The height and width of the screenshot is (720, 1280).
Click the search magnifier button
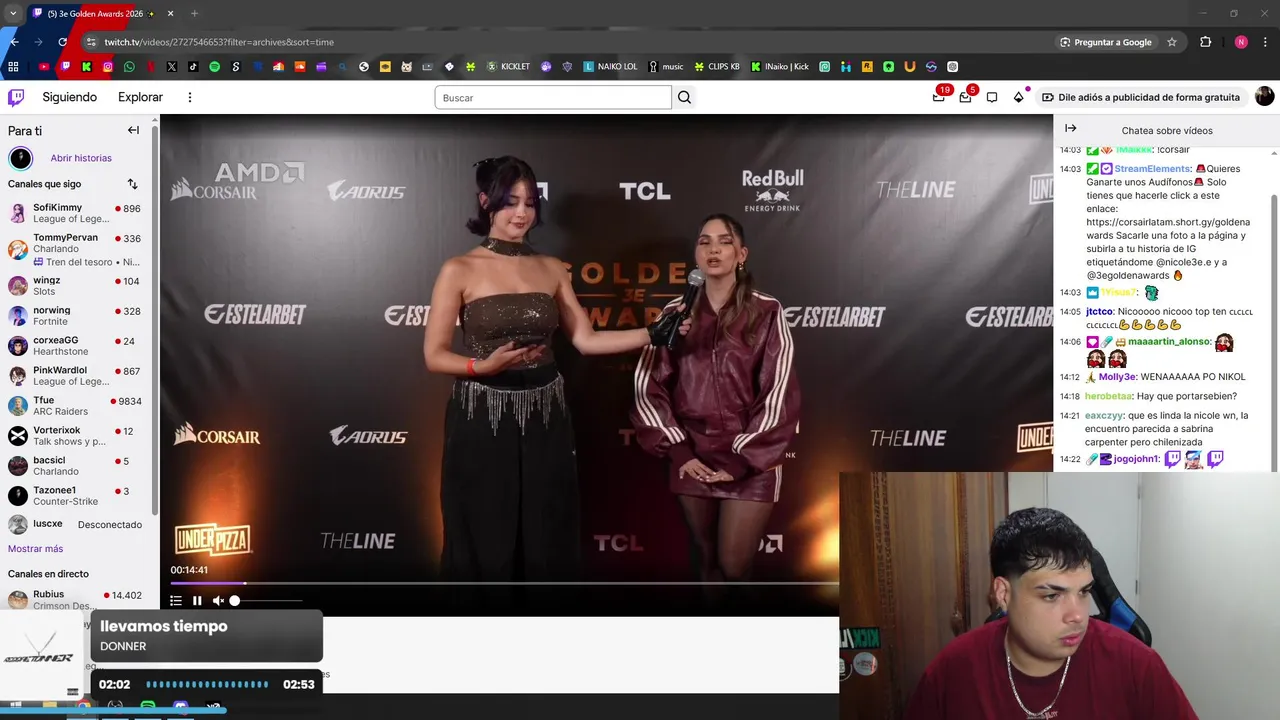click(684, 97)
